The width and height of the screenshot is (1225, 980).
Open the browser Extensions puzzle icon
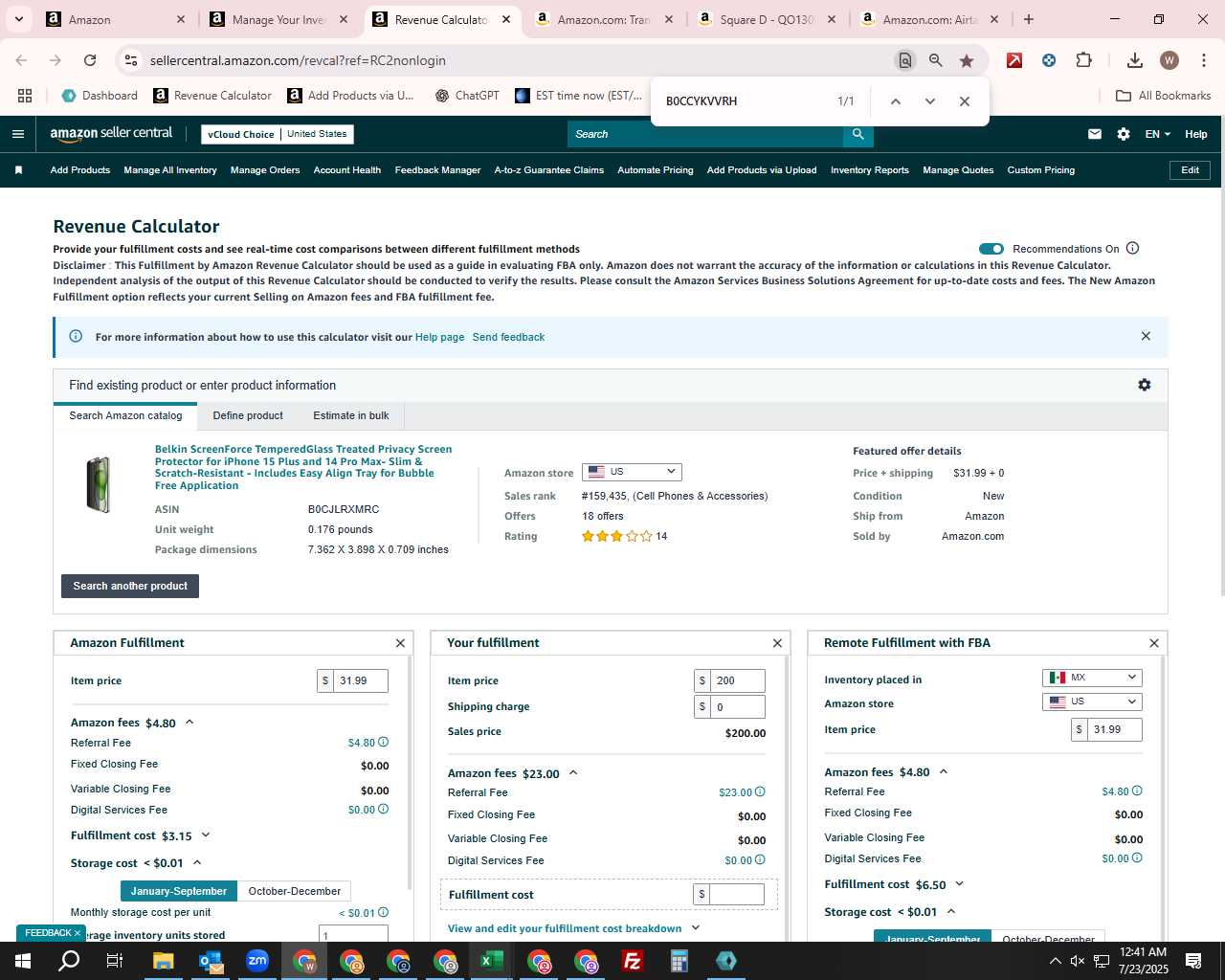click(x=1083, y=60)
